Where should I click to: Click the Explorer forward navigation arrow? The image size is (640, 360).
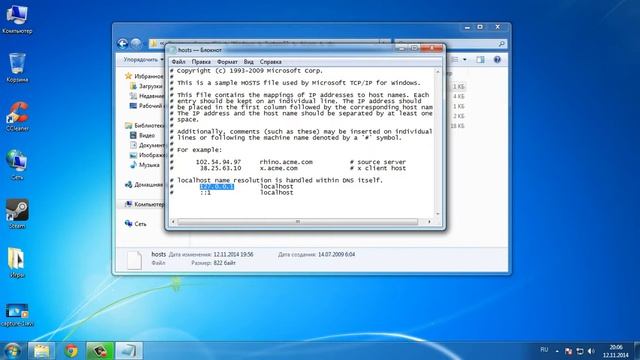point(136,43)
